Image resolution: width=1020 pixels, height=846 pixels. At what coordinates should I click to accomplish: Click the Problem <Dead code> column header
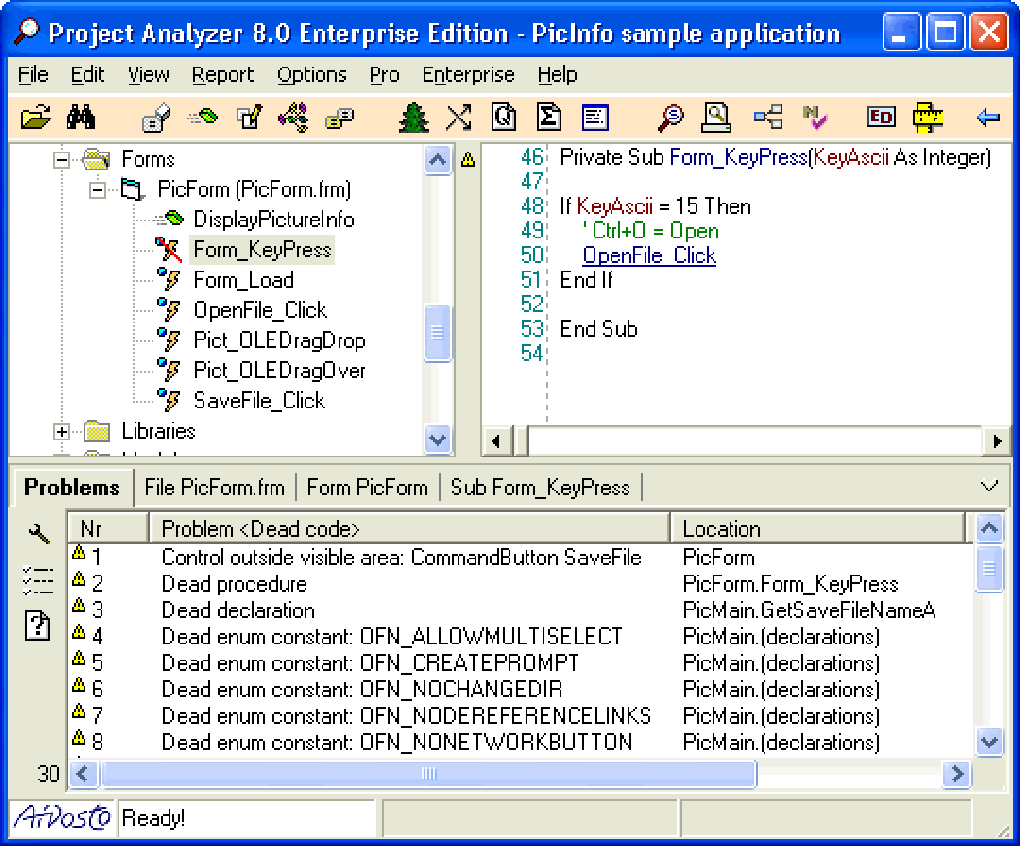pyautogui.click(x=410, y=529)
